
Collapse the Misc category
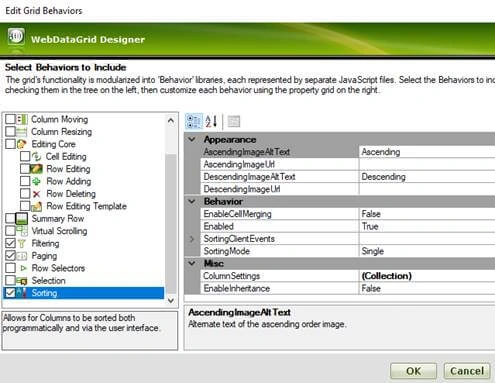(x=192, y=263)
